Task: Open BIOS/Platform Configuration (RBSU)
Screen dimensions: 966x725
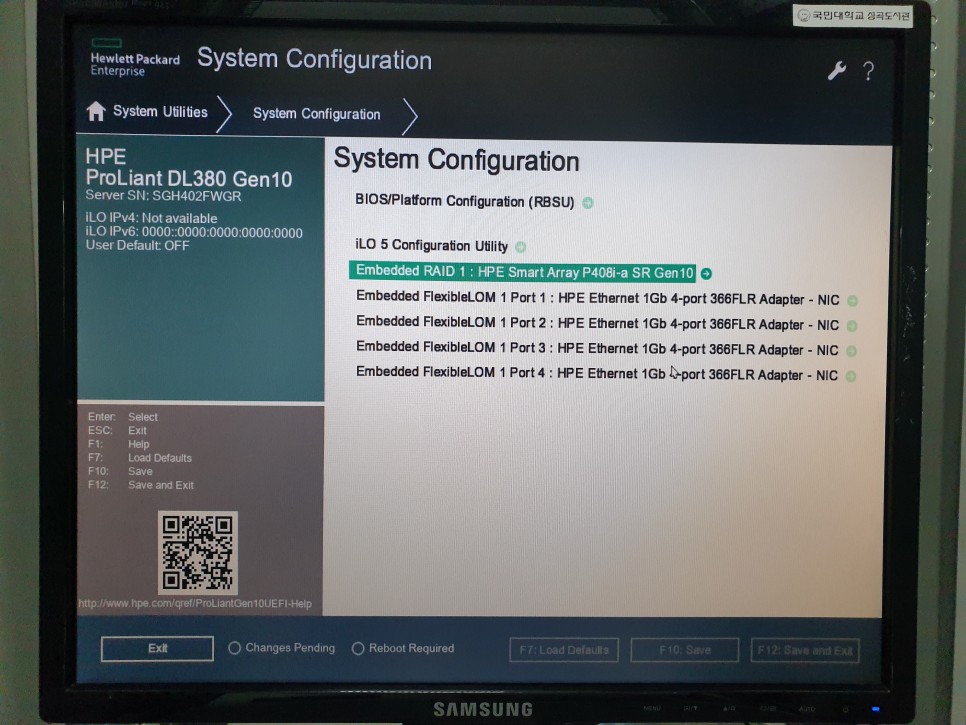Action: 465,201
